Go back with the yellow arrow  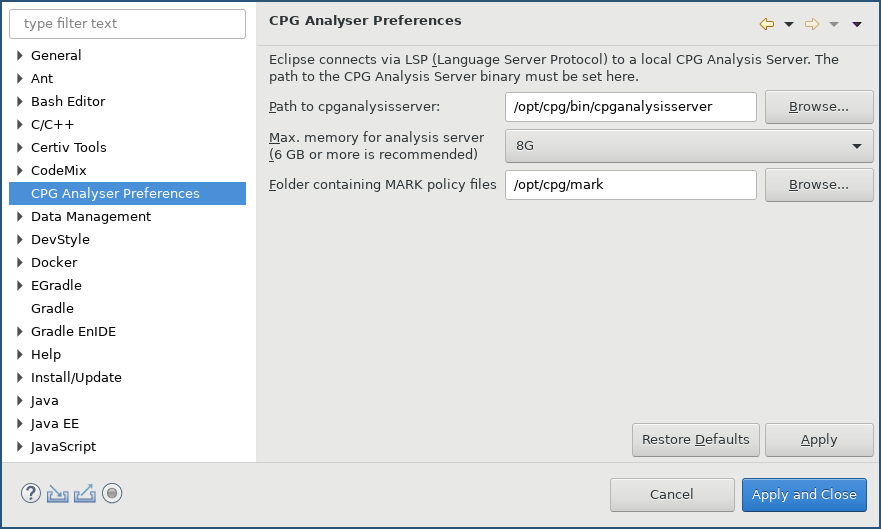[x=768, y=23]
